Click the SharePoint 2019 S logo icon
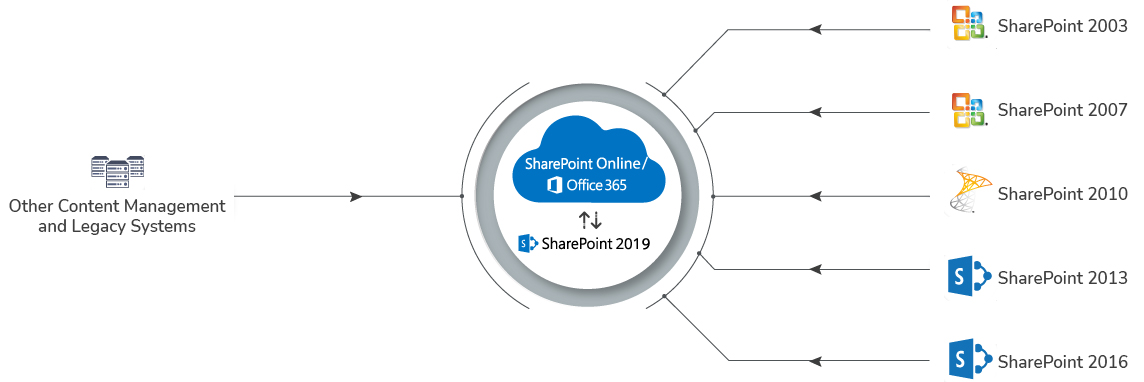The image size is (1144, 382). tap(527, 243)
